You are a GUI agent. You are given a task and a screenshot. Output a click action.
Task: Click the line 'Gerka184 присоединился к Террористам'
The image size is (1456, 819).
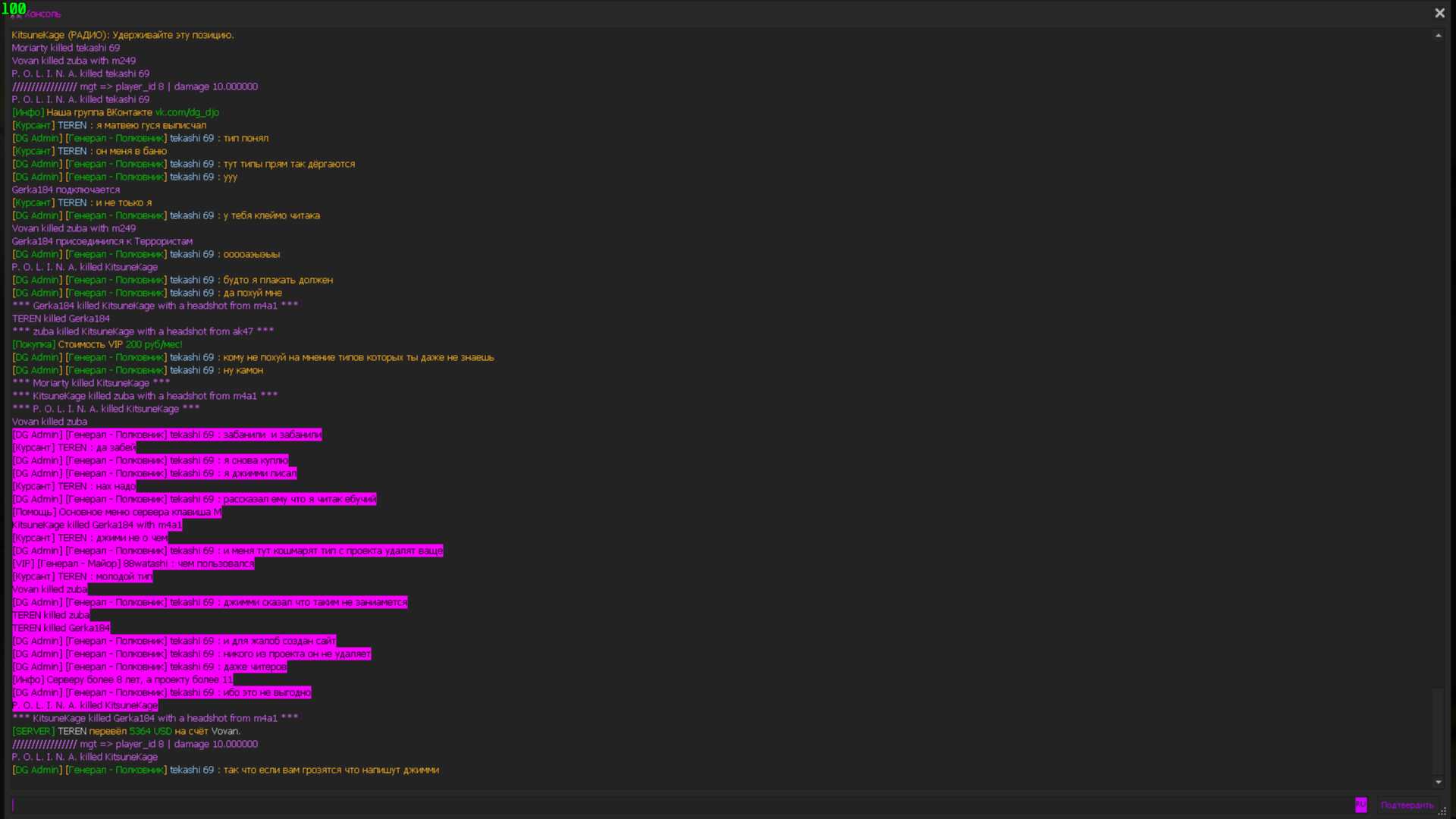102,241
